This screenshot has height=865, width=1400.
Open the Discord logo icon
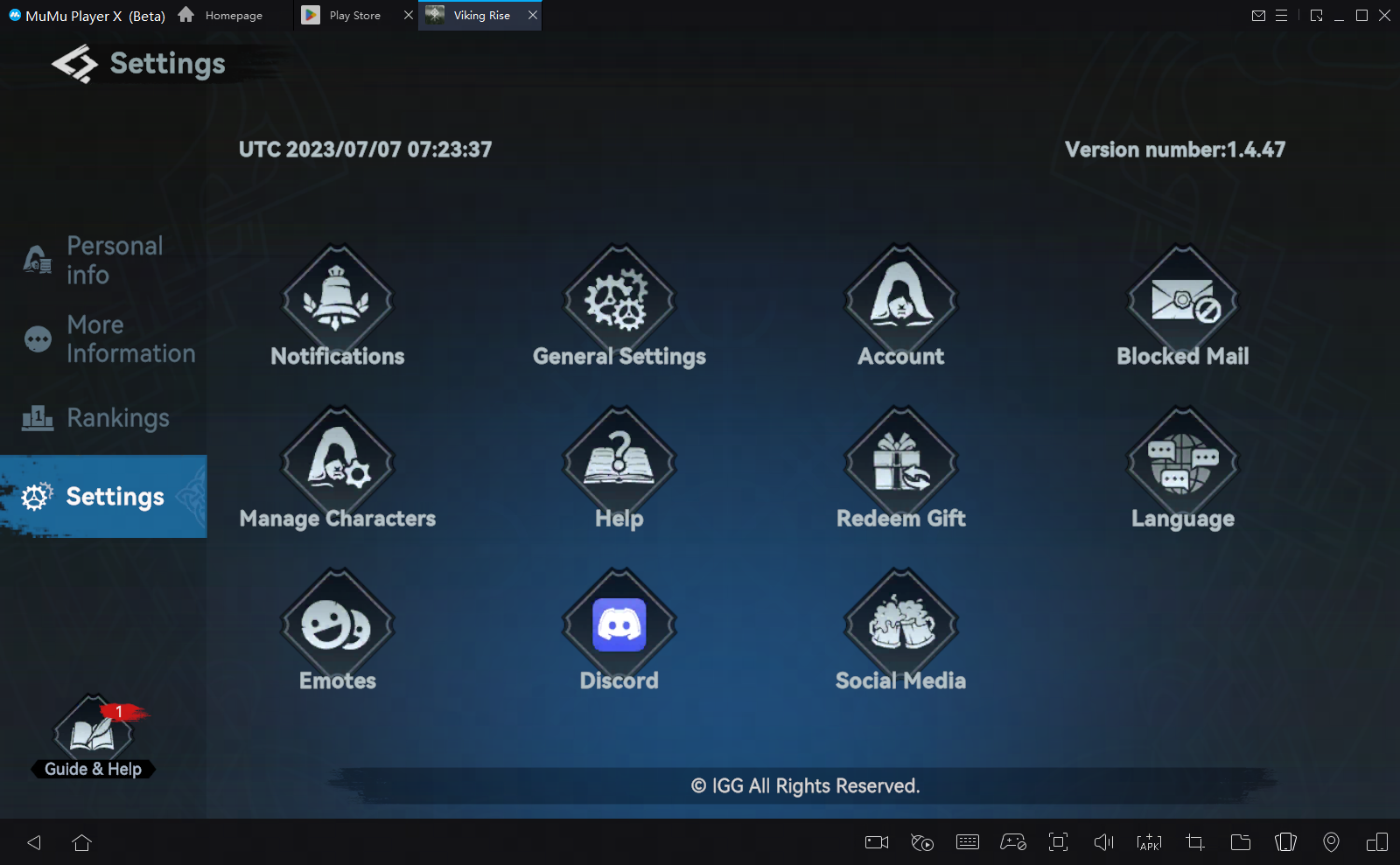tap(619, 624)
